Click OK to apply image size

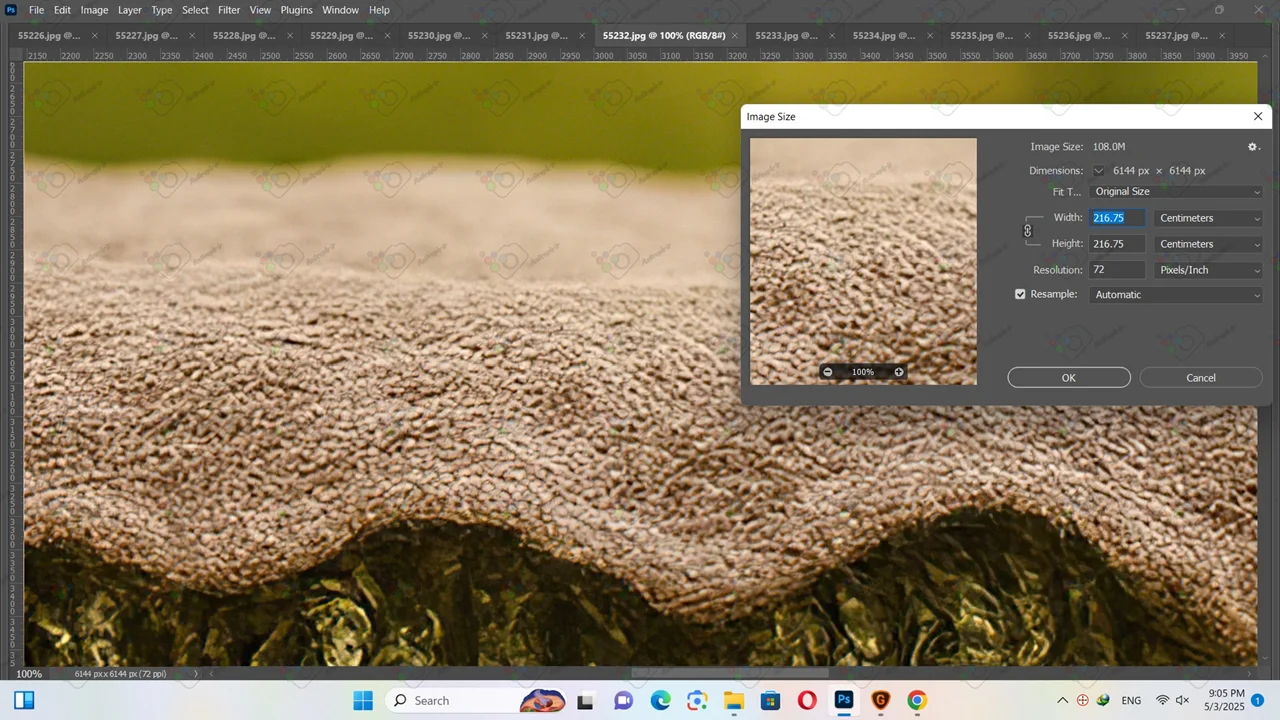click(1069, 378)
